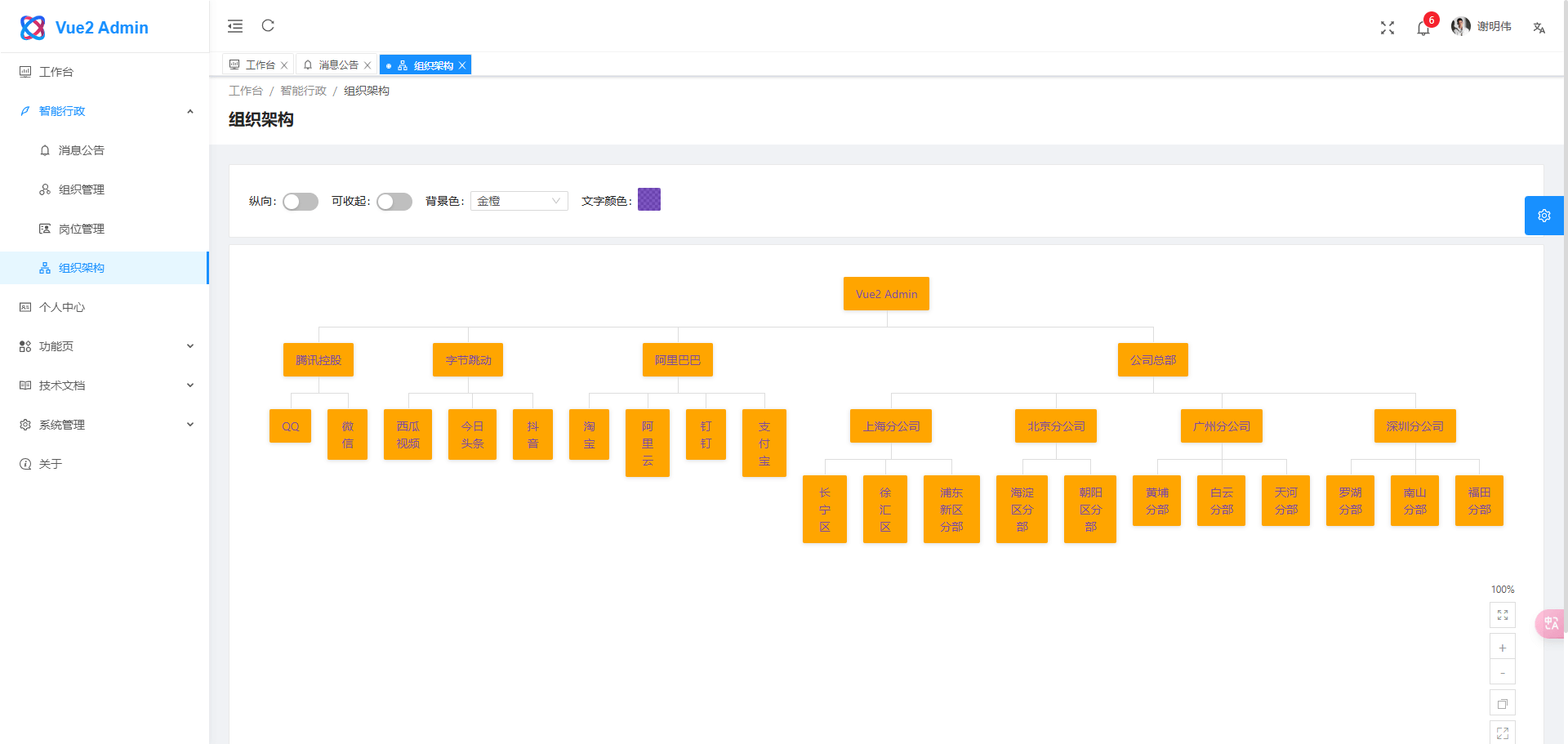Collapse the sidebar with the fold icon
Viewport: 1568px width, 744px height.
[235, 26]
